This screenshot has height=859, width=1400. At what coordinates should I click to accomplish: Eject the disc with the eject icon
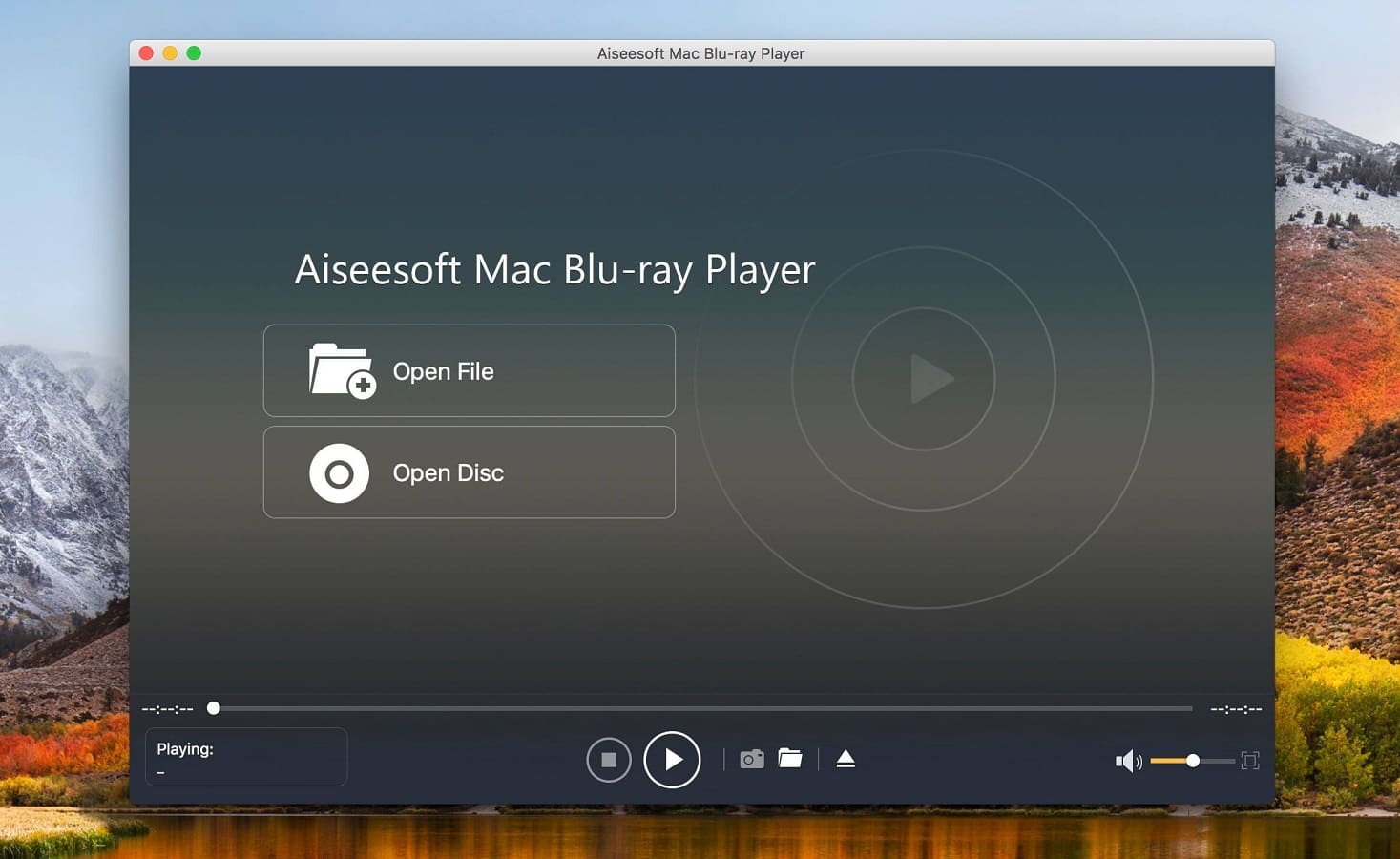tap(846, 759)
